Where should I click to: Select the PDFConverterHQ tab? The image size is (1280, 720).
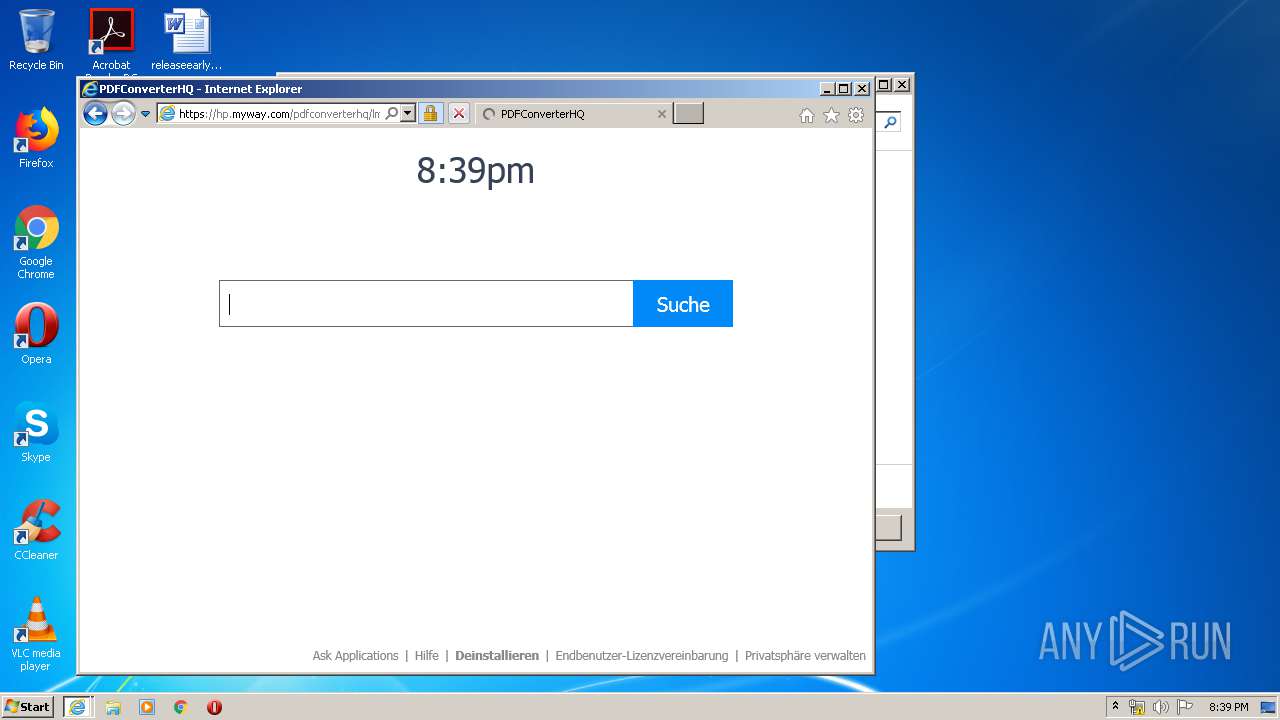point(573,114)
